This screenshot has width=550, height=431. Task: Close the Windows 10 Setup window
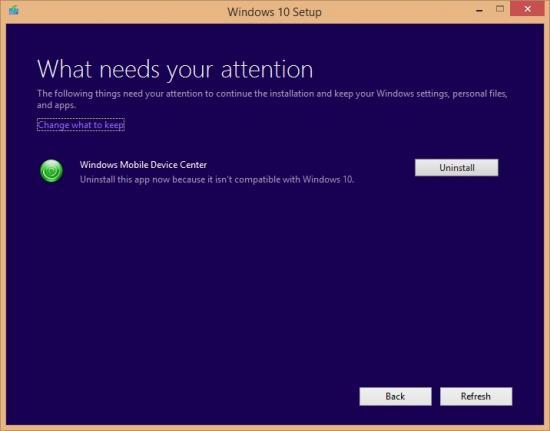pos(527,9)
